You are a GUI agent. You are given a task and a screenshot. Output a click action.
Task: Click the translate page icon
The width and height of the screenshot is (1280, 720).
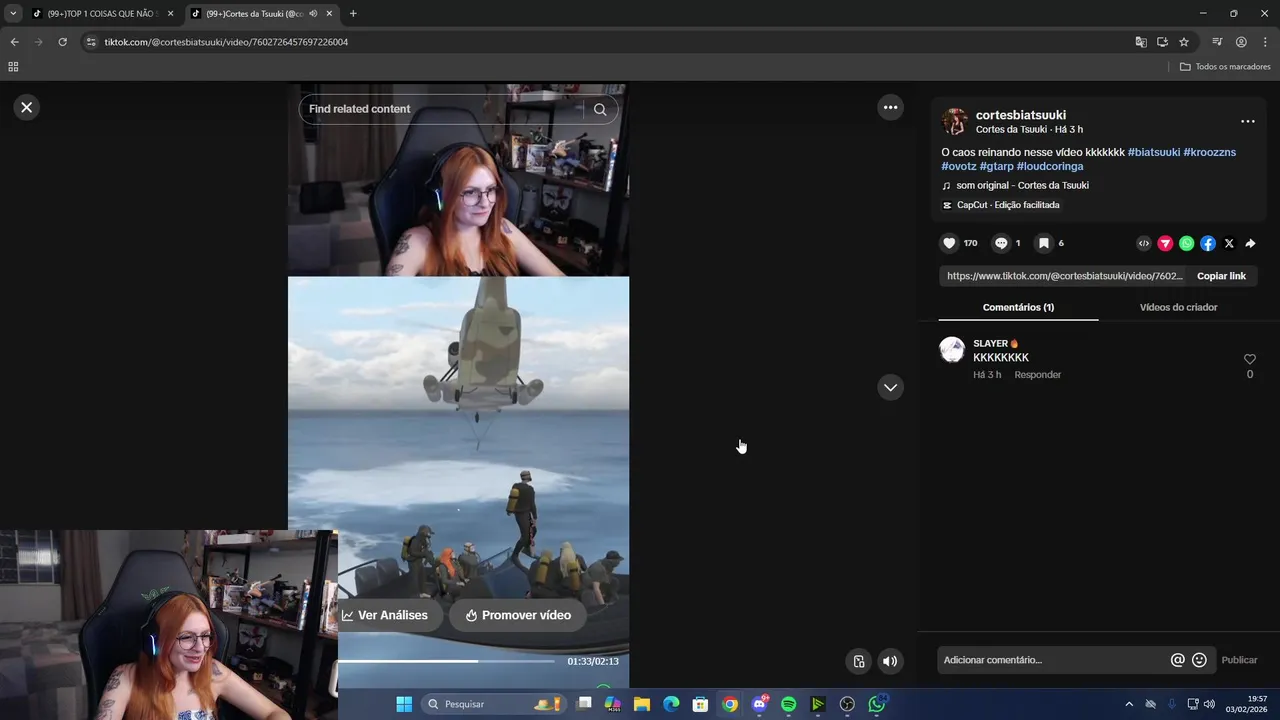(1141, 42)
